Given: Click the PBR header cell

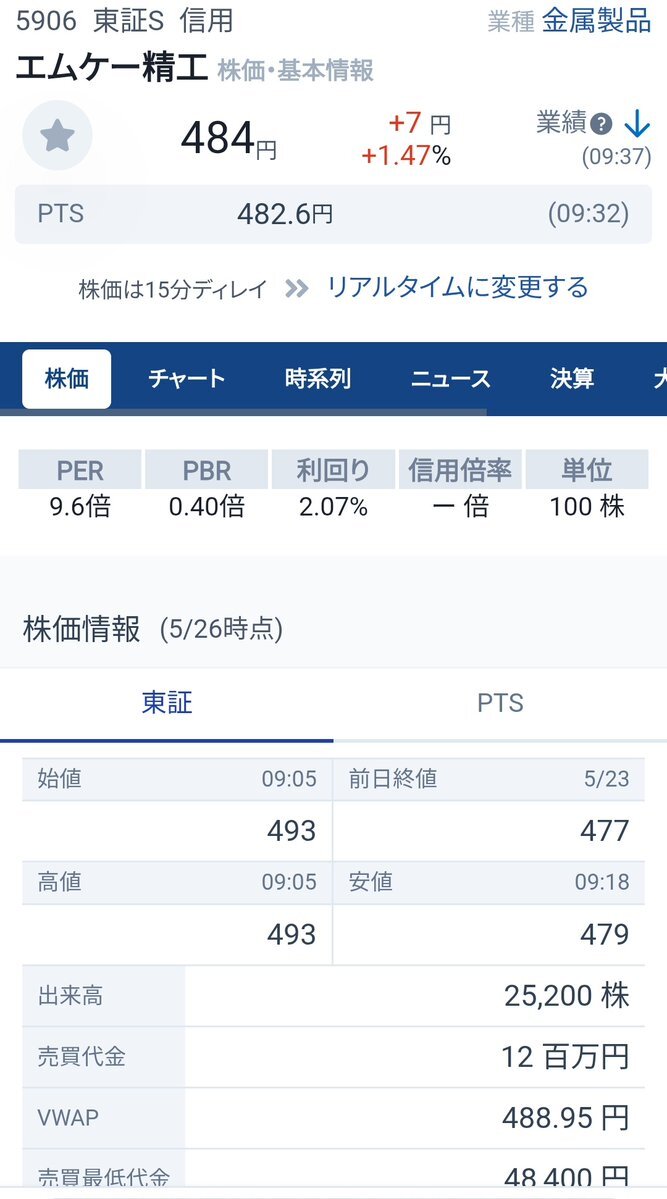Looking at the screenshot, I should click(207, 470).
